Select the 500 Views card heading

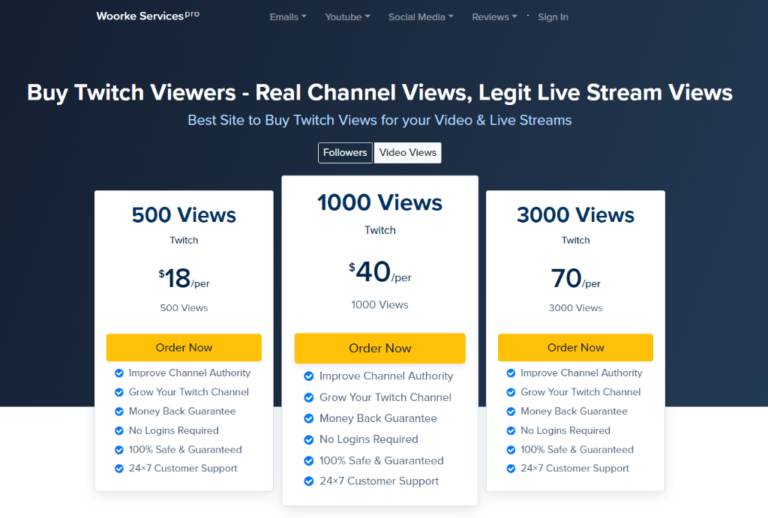point(184,215)
